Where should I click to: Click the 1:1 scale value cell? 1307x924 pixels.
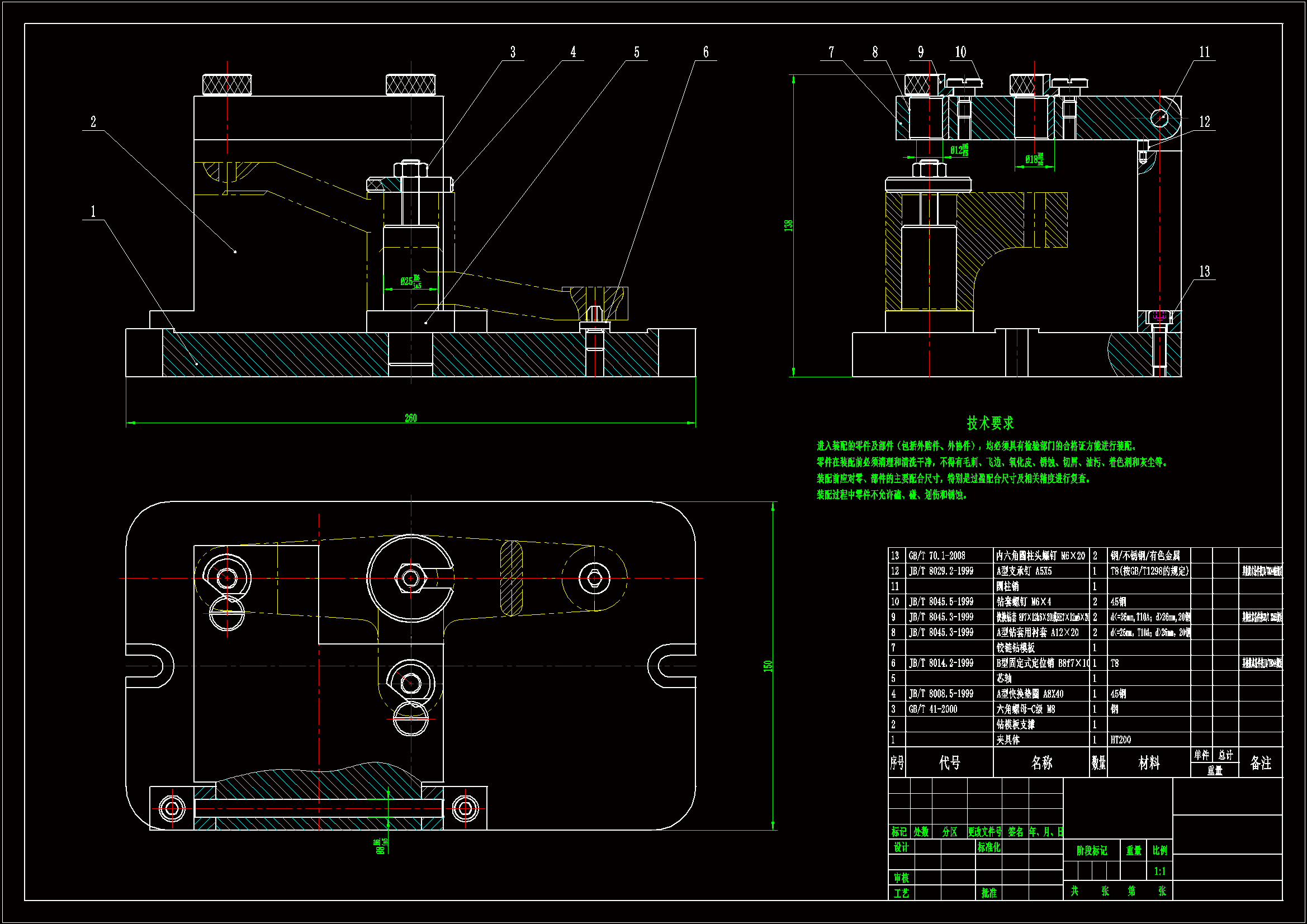point(1159,871)
